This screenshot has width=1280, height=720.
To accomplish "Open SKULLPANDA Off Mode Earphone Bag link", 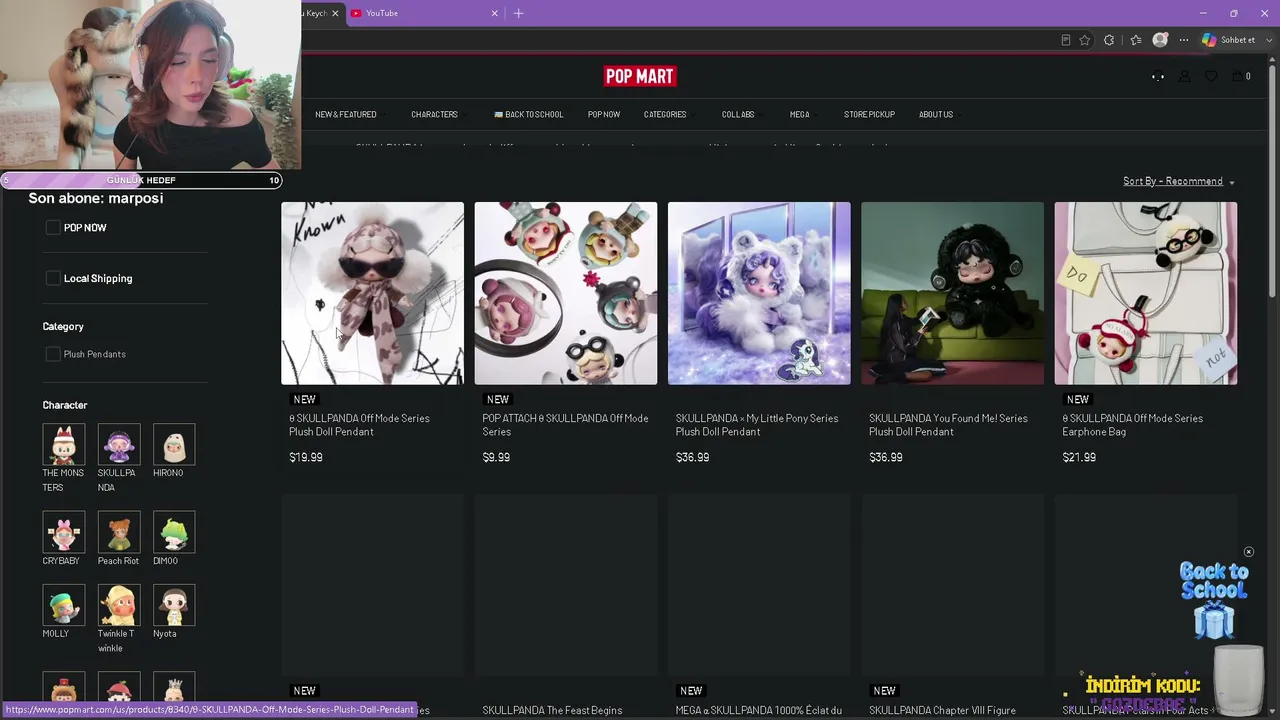I will 1132,425.
